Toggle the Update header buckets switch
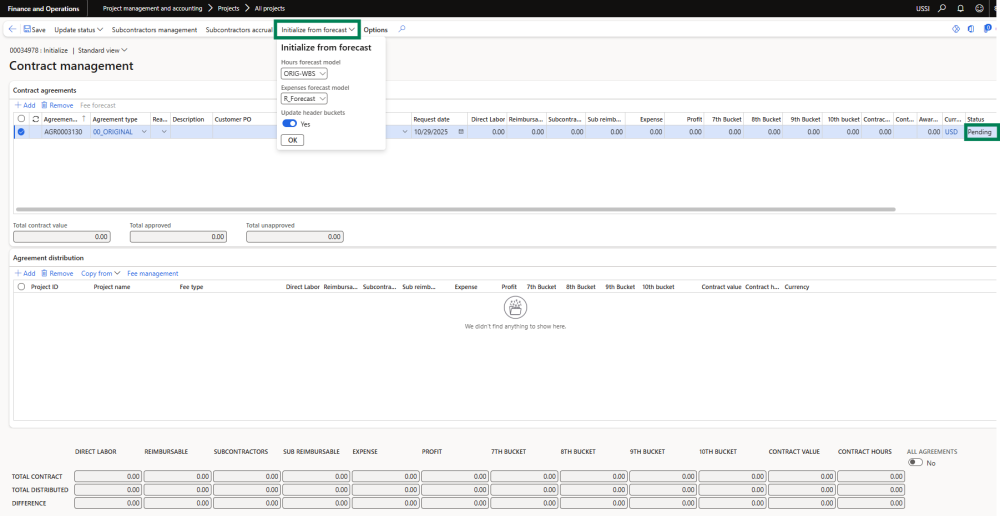This screenshot has width=1000, height=516. pyautogui.click(x=289, y=124)
